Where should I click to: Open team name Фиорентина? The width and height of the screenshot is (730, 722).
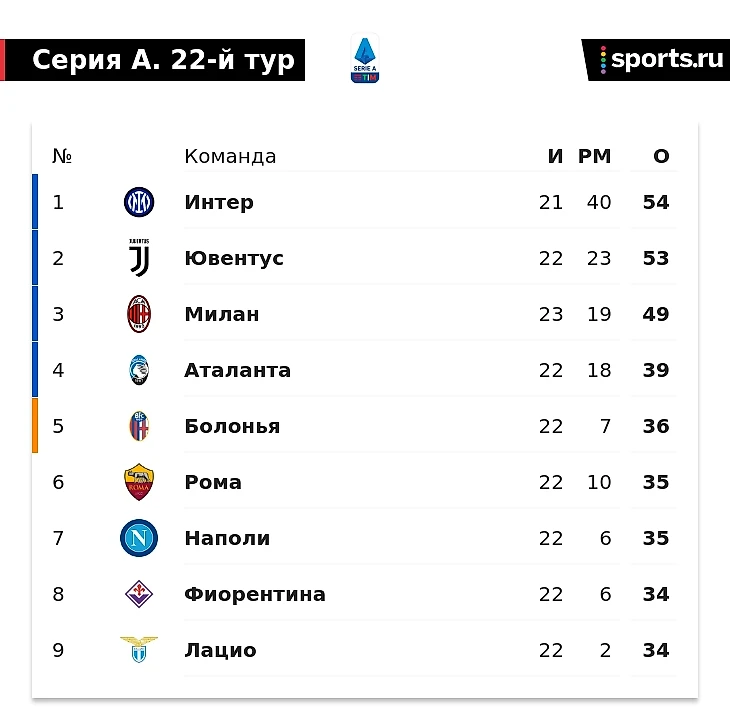pos(255,594)
